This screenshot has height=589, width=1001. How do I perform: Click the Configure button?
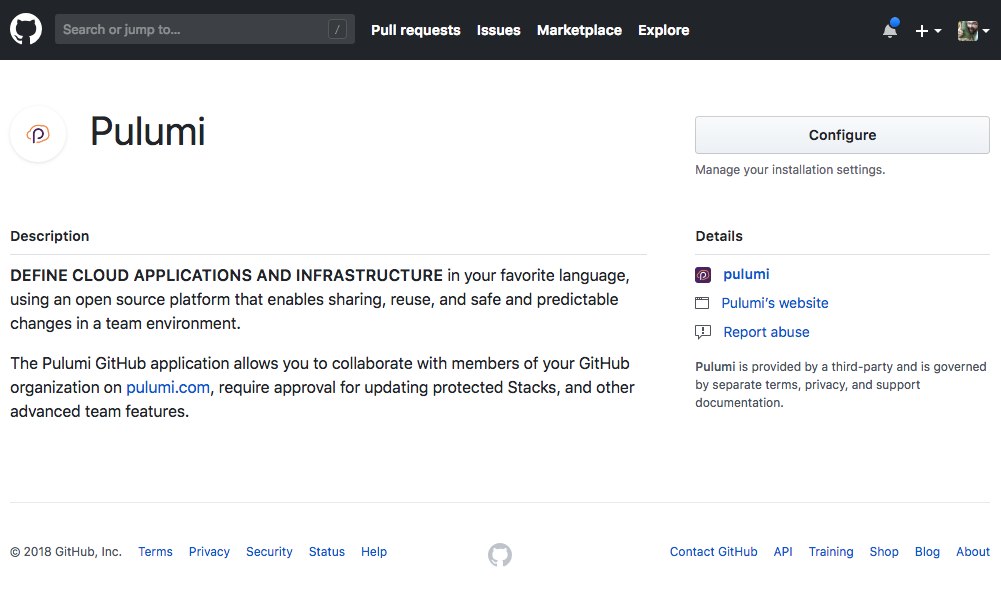click(842, 135)
